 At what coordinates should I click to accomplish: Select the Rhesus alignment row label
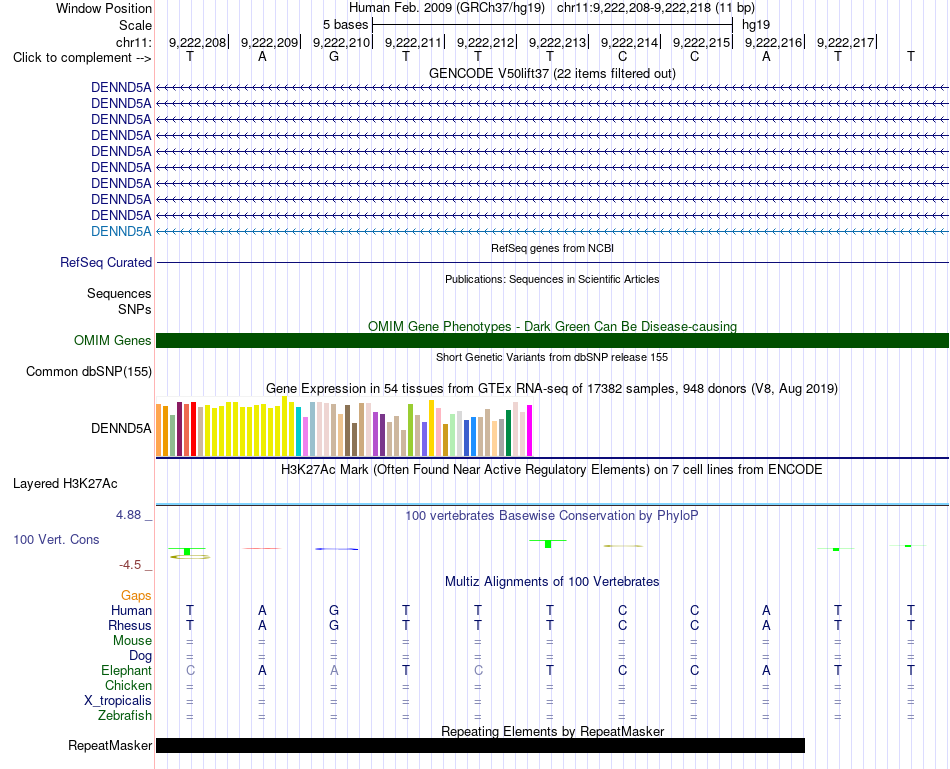click(130, 625)
